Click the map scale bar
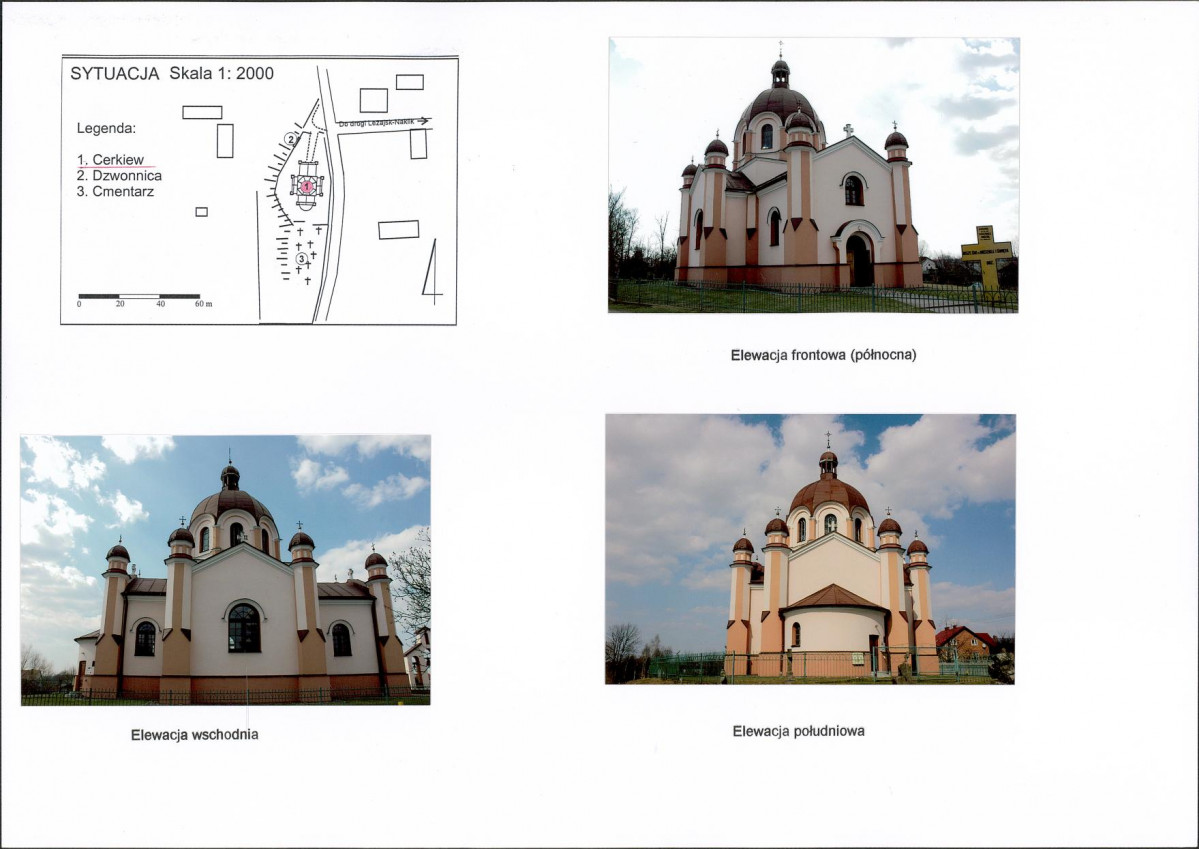This screenshot has width=1199, height=849. click(139, 296)
